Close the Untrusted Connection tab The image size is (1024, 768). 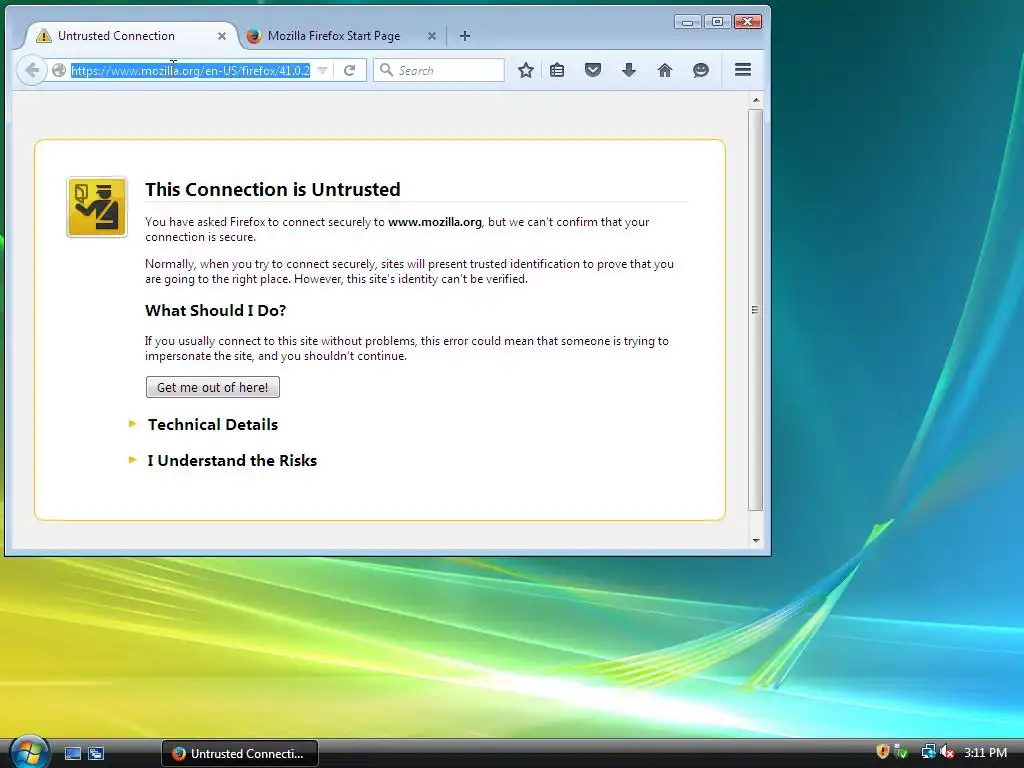tap(222, 36)
